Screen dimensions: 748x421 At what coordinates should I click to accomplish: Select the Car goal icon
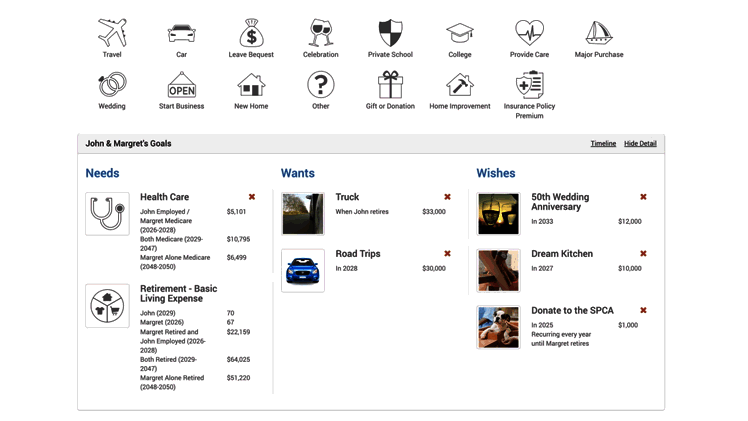[x=181, y=33]
